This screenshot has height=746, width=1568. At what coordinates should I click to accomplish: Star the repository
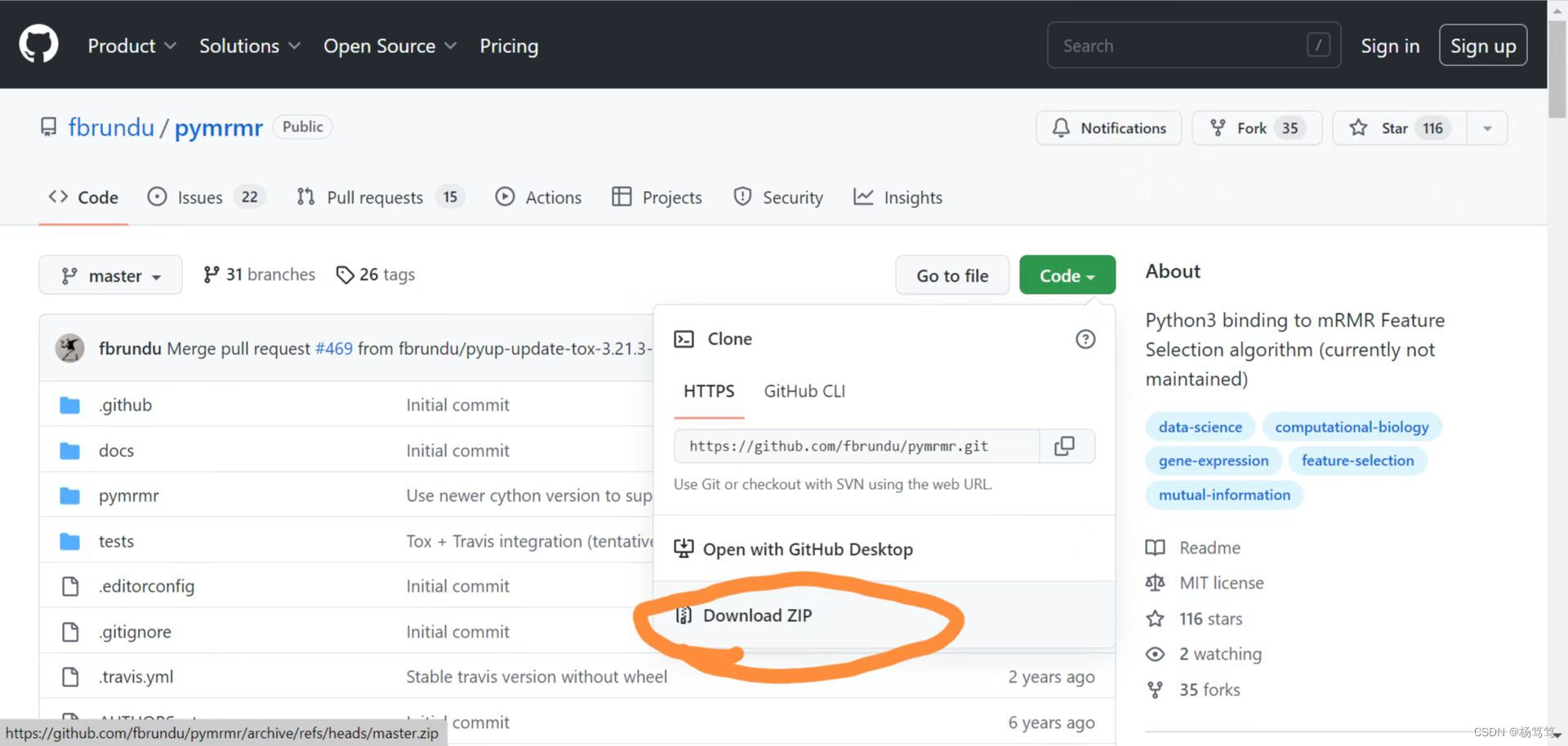pos(1399,128)
